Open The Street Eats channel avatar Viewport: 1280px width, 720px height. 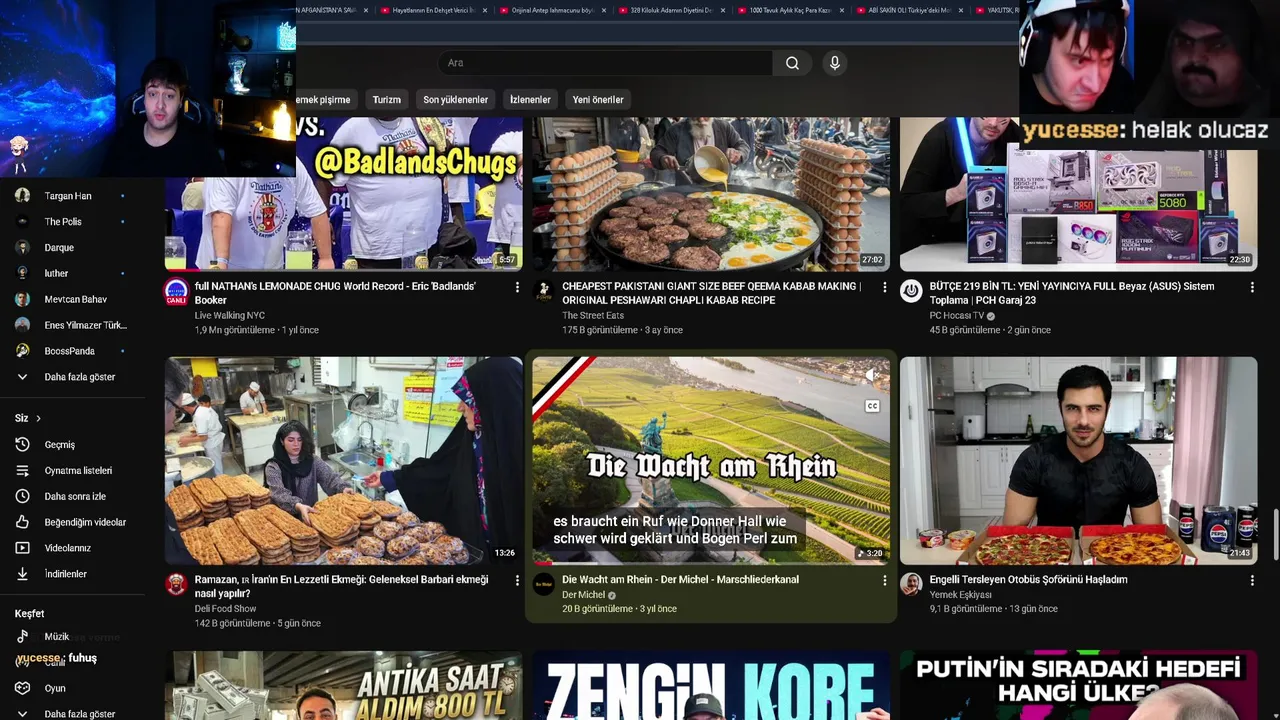pos(544,291)
